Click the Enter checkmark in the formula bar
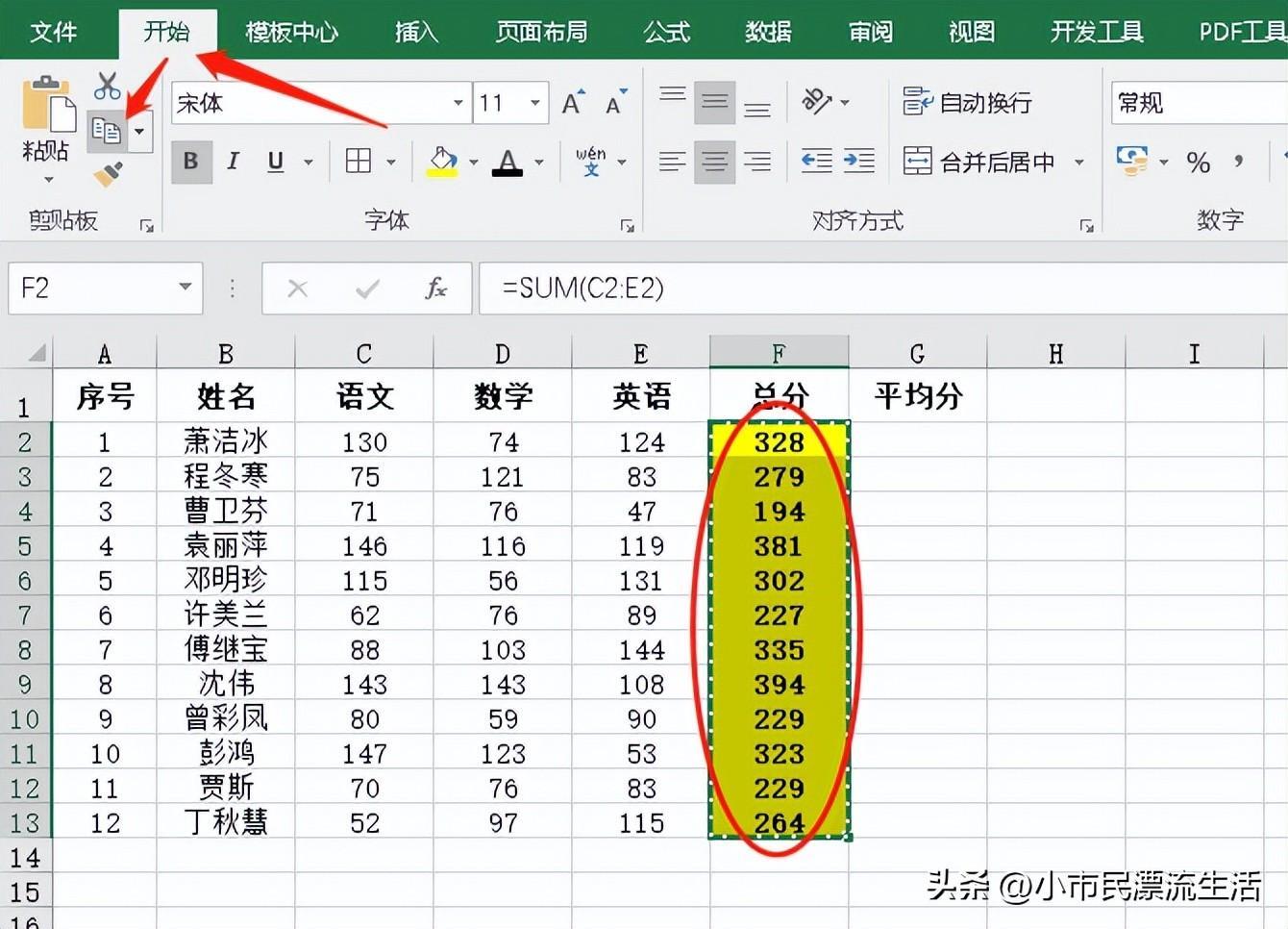Viewport: 1288px width, 929px height. (367, 289)
